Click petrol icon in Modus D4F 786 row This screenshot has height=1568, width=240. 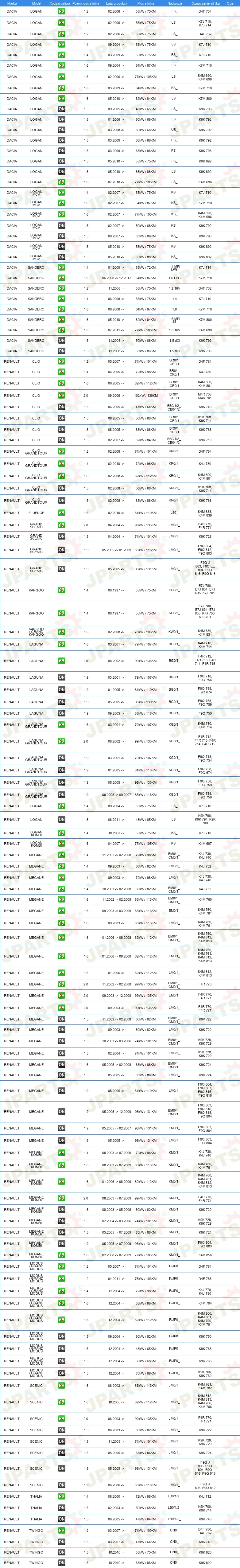point(61,1279)
